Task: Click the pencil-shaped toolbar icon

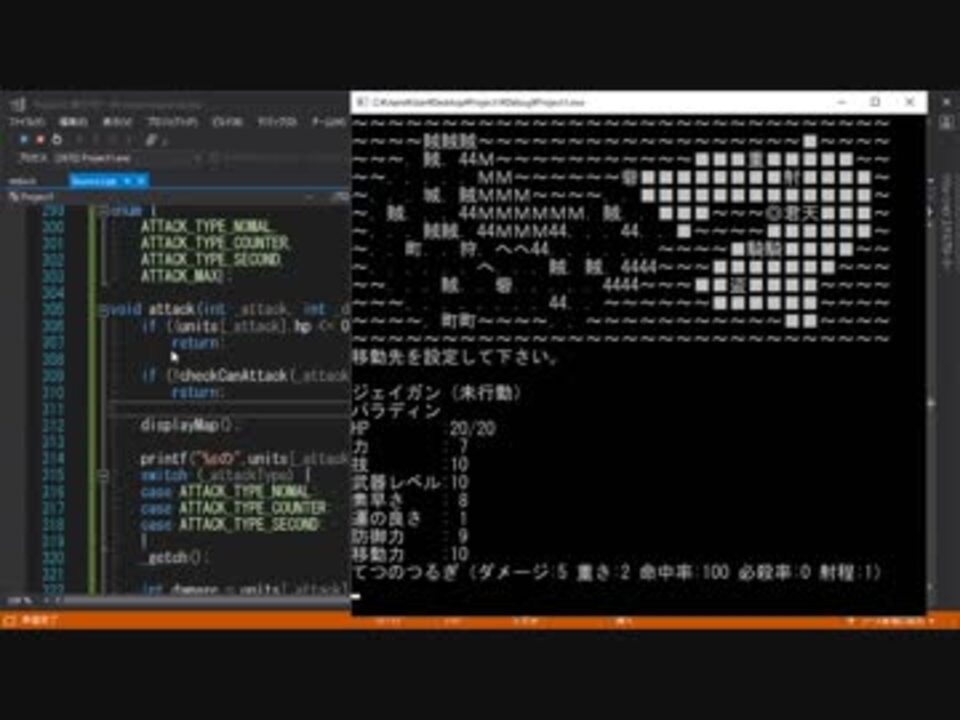Action: click(x=151, y=140)
